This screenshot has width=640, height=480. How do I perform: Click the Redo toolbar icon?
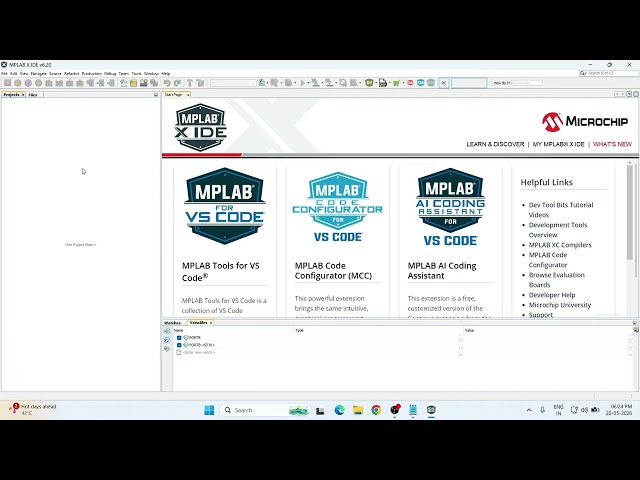click(178, 83)
